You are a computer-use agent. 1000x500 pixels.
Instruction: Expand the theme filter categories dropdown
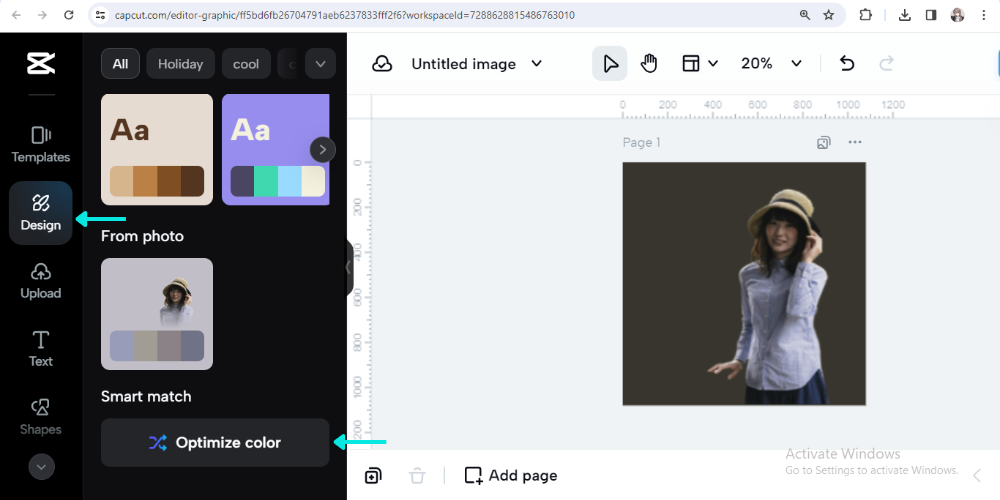pyautogui.click(x=320, y=64)
